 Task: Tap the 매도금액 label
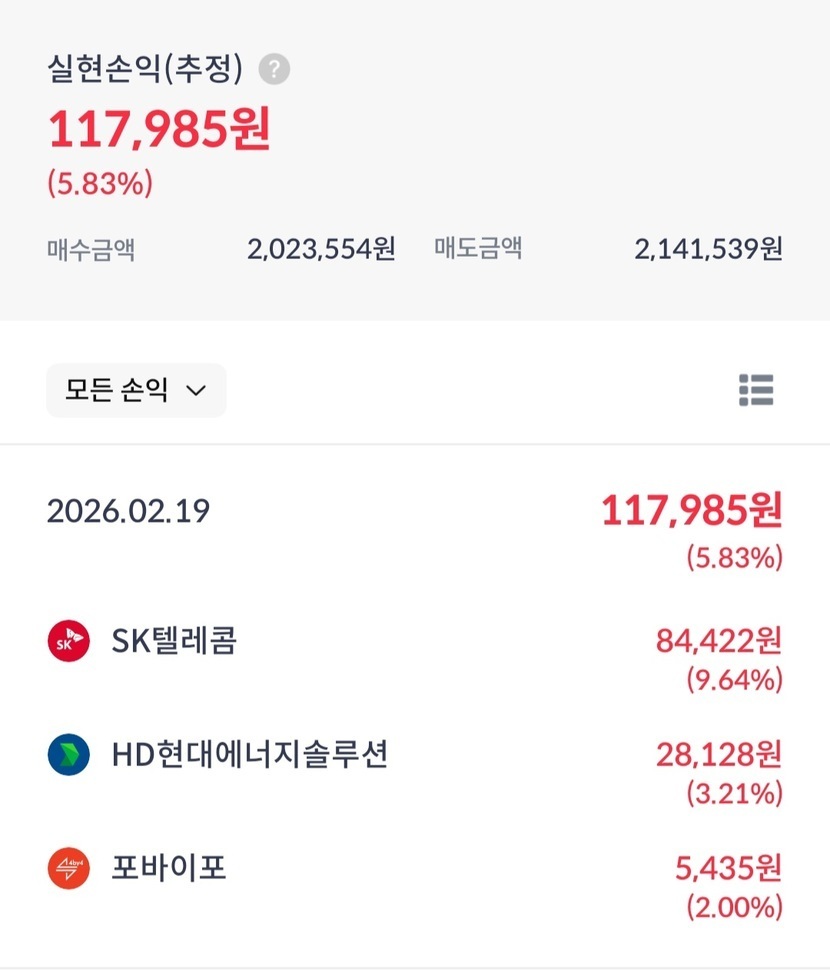coord(478,249)
